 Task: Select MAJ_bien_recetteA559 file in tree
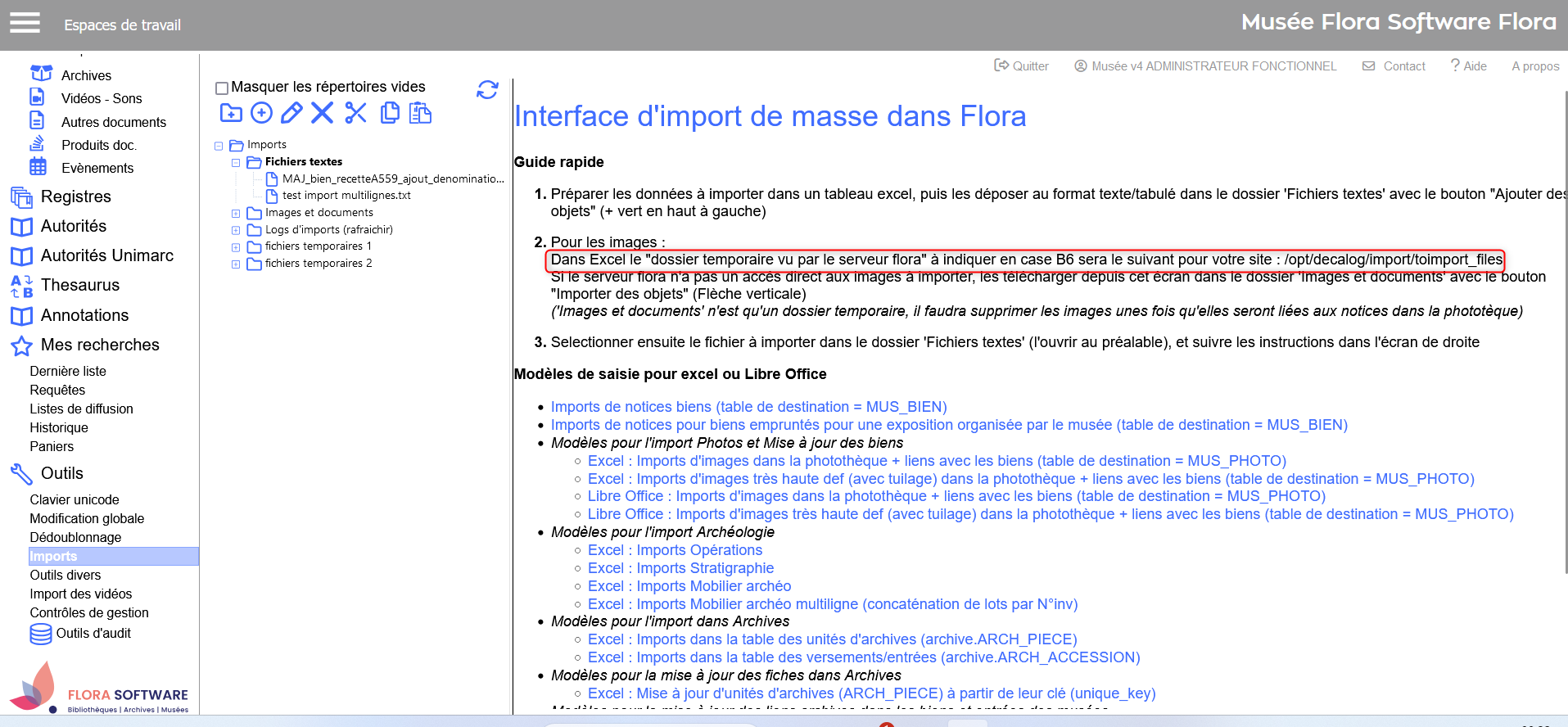[393, 178]
